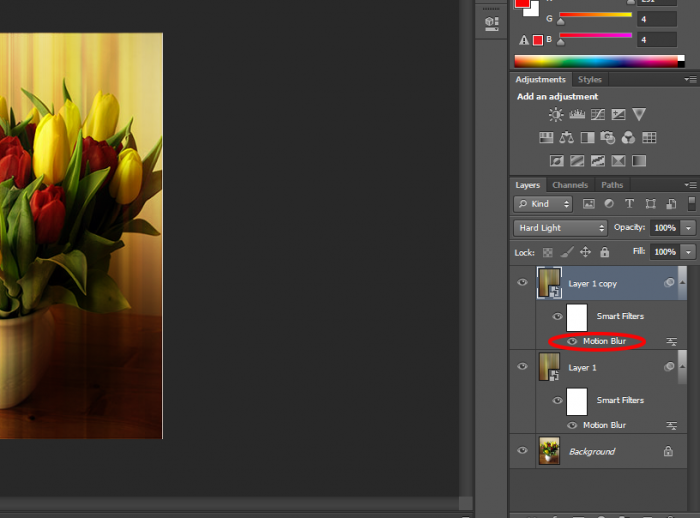Image resolution: width=700 pixels, height=518 pixels.
Task: Filter layers by type (T) icon
Action: coord(630,204)
